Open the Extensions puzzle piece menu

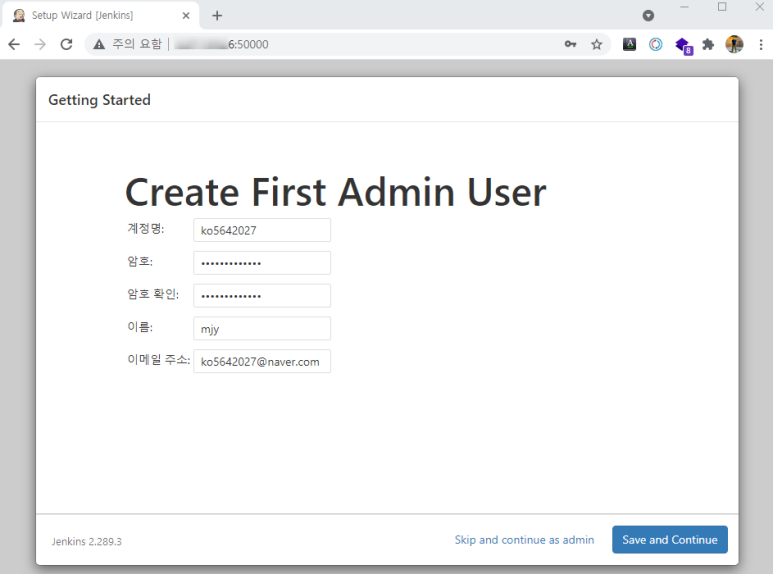point(708,44)
